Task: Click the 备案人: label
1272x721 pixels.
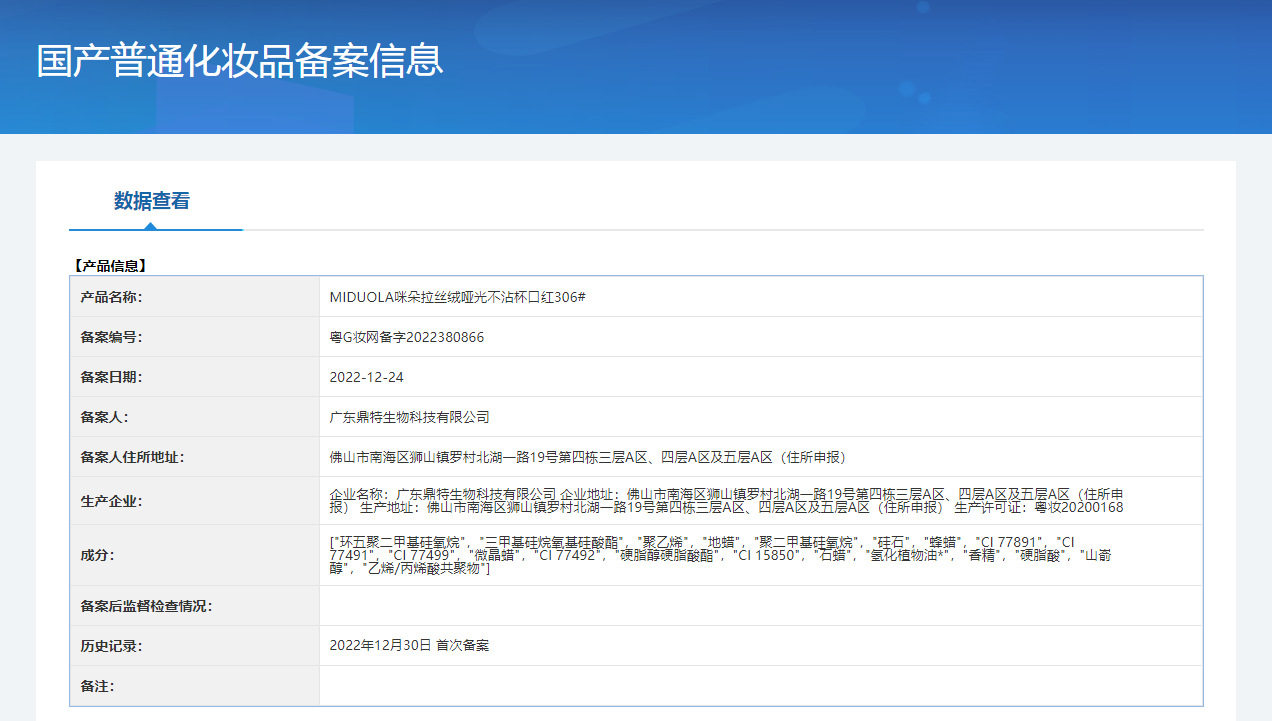Action: 105,417
